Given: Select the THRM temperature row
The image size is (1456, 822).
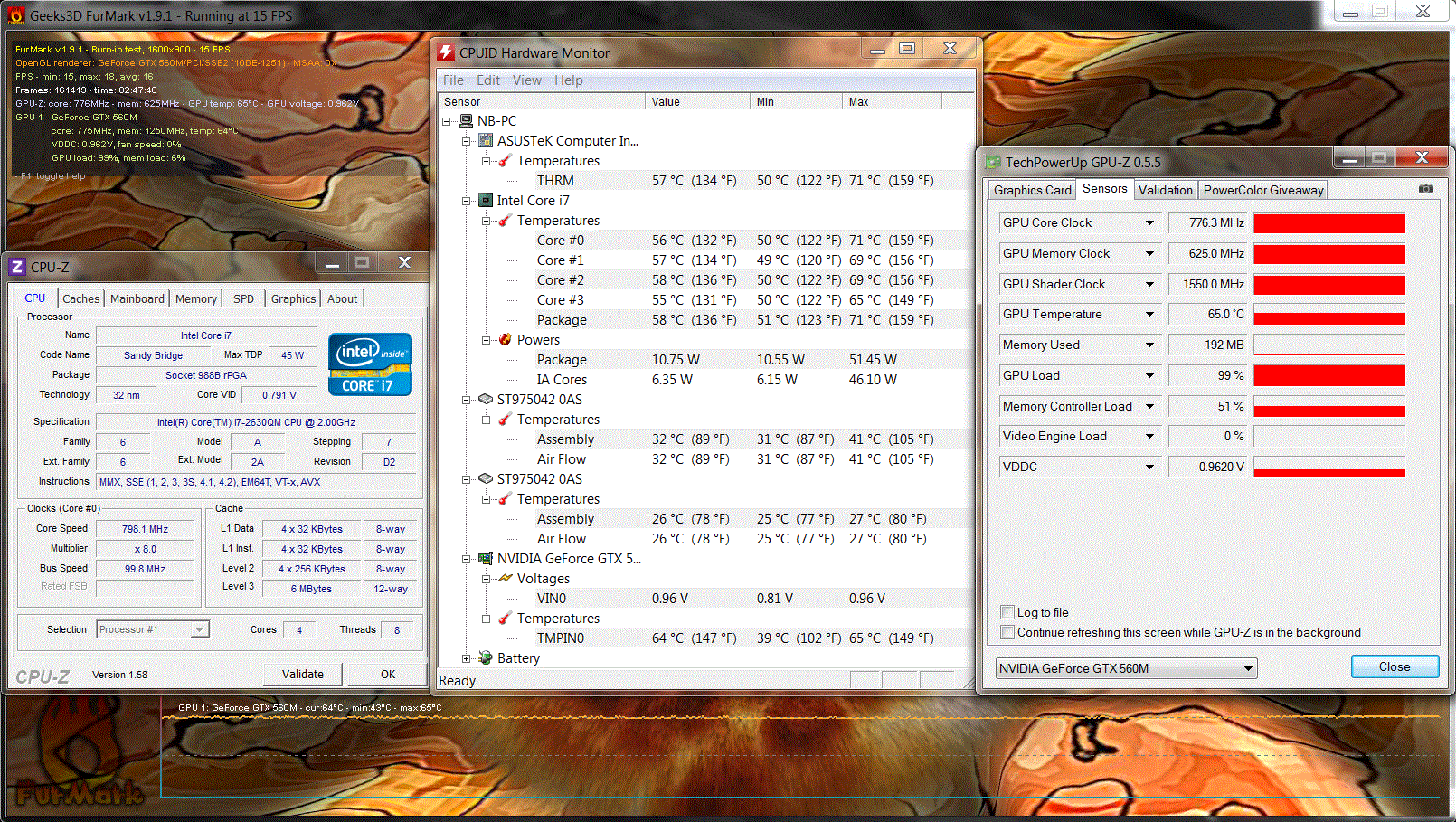Looking at the screenshot, I should (706, 181).
